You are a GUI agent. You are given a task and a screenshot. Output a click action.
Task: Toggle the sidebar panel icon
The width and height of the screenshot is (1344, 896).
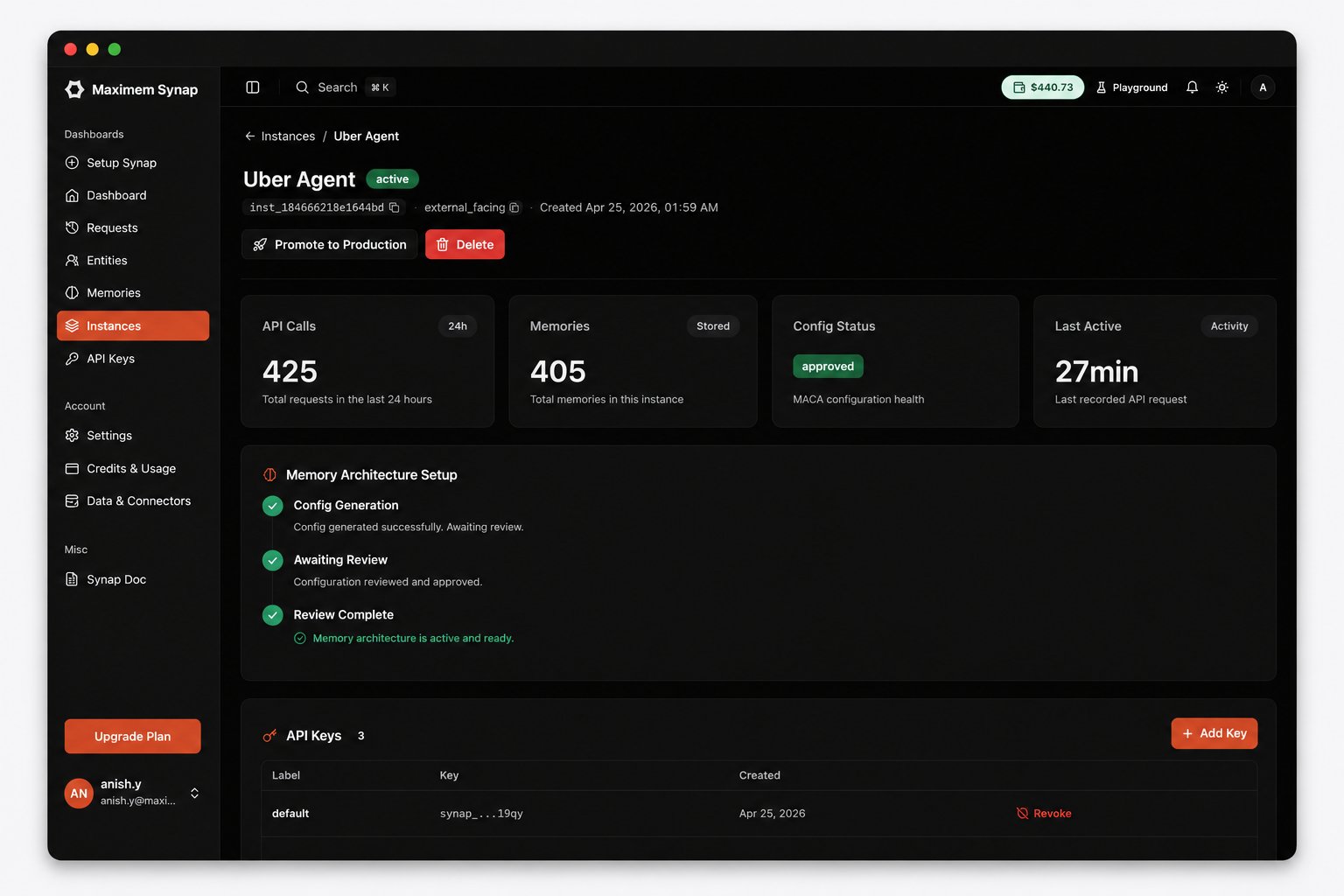253,87
